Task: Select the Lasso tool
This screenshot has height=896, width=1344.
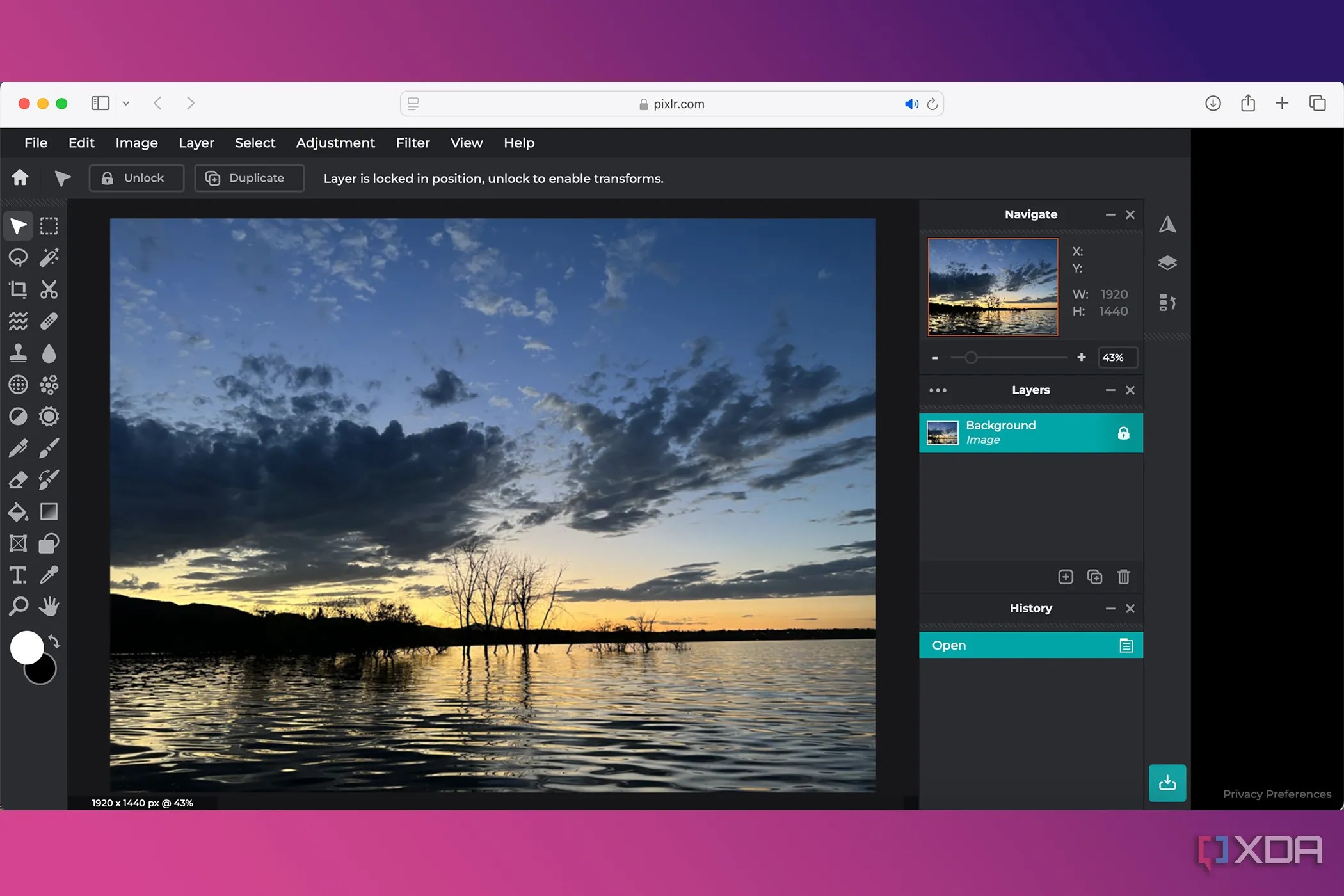Action: coord(18,257)
